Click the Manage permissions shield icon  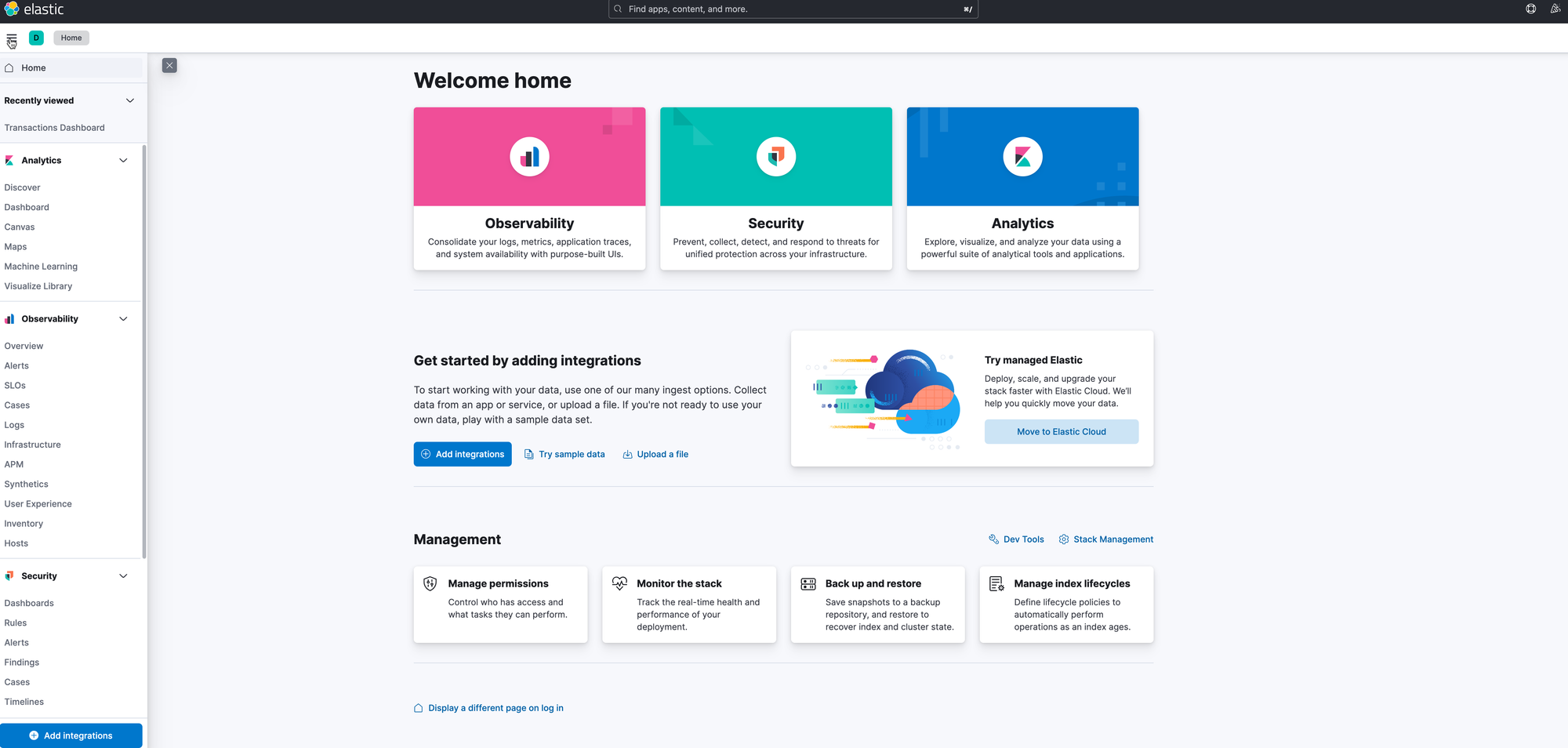(x=430, y=583)
